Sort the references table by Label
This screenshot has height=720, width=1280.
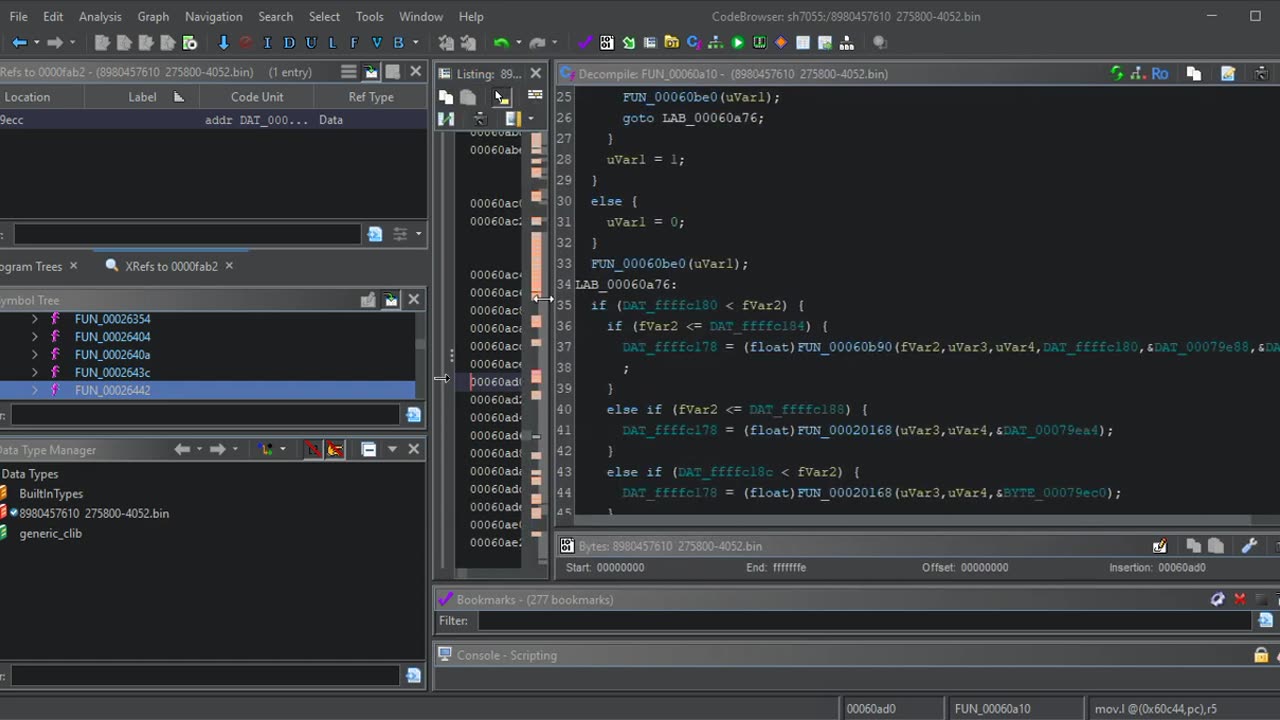pos(142,97)
